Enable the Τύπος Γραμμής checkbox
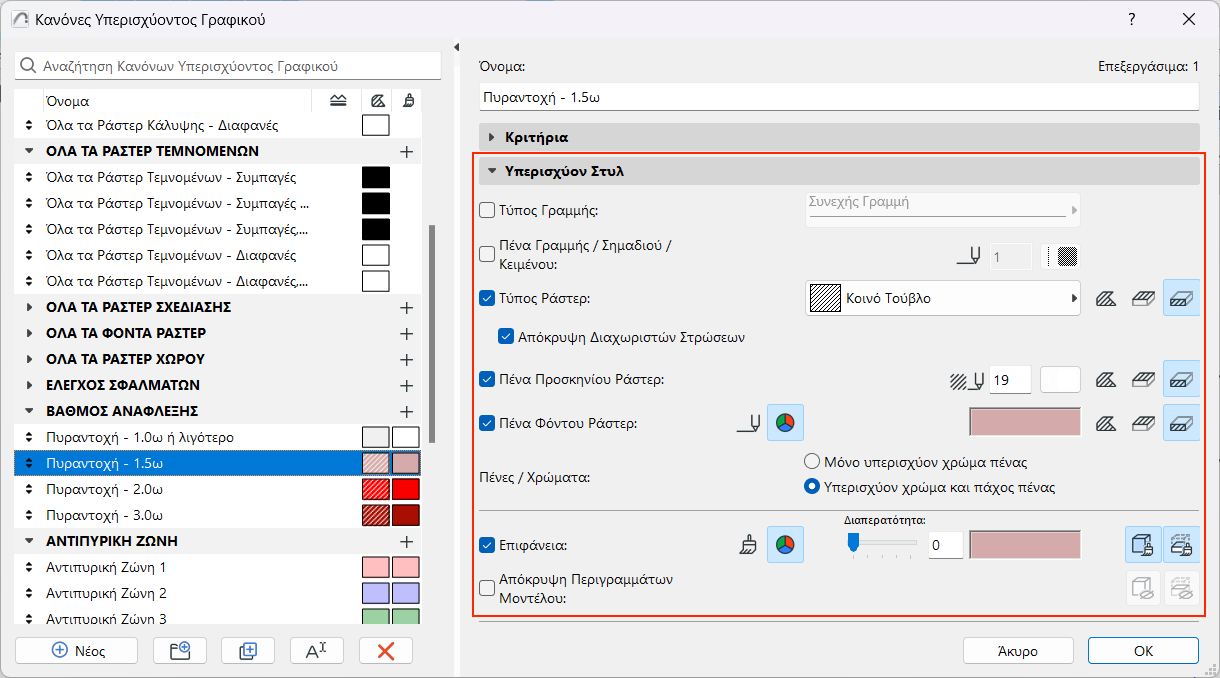This screenshot has width=1220, height=678. (487, 210)
